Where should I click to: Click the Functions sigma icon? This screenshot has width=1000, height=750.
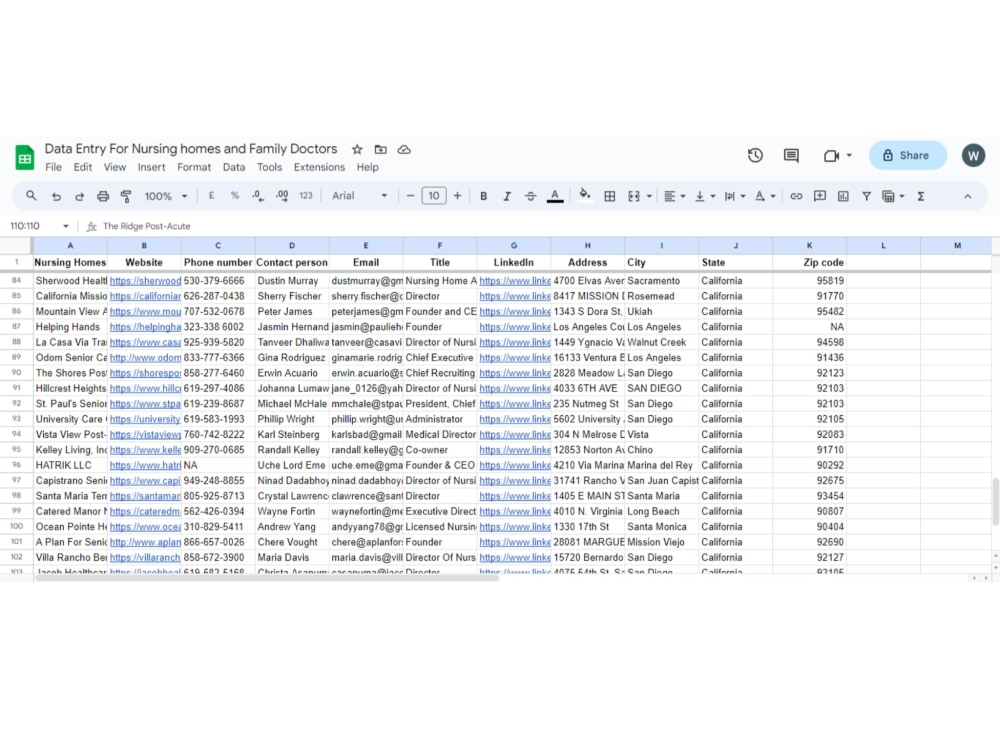pos(921,196)
